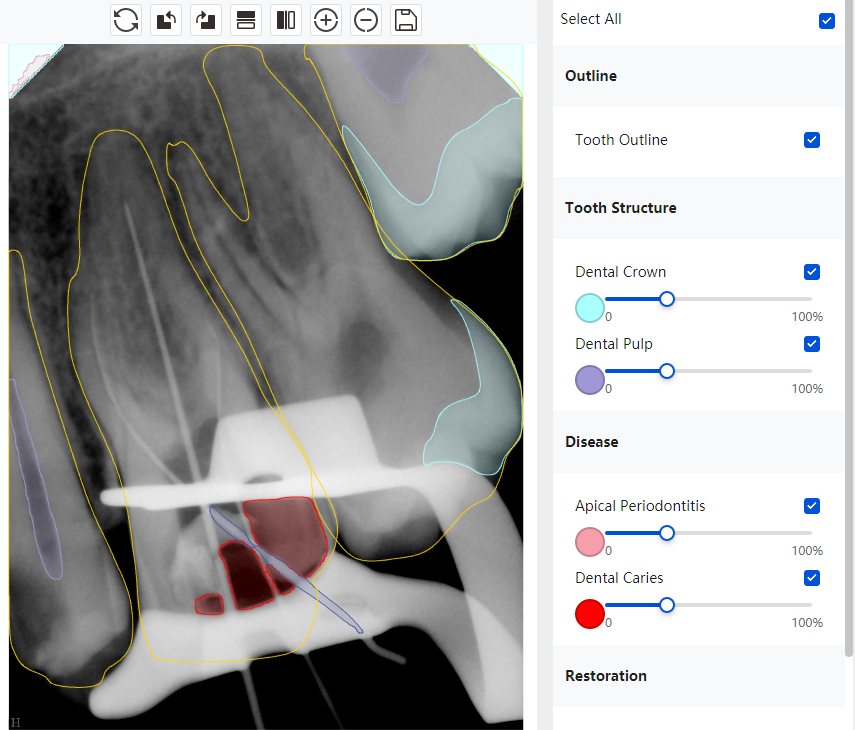Viewport: 855px width, 730px height.
Task: Uncheck the Select All checkbox
Action: 827,21
